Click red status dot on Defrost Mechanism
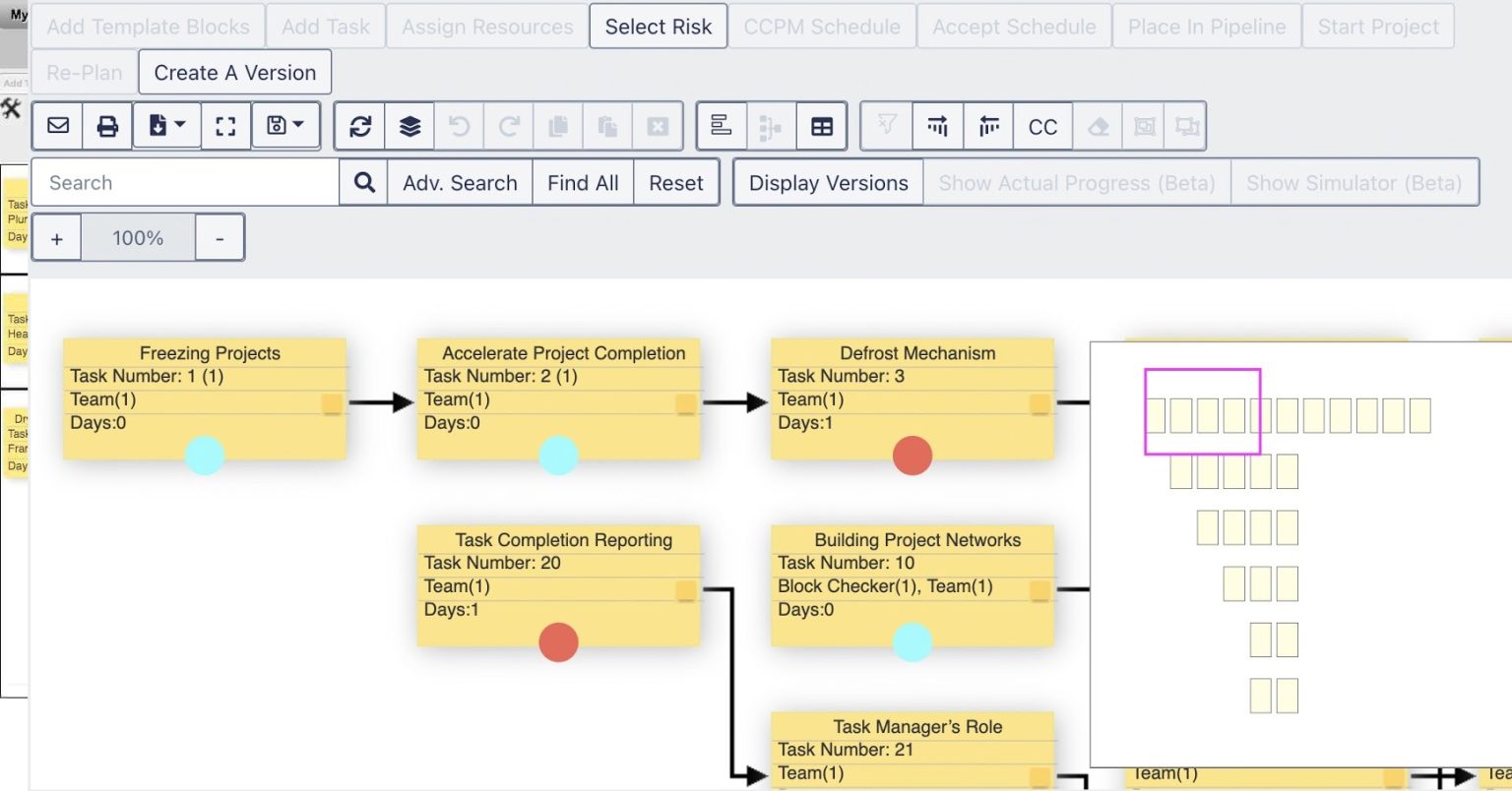 point(913,456)
